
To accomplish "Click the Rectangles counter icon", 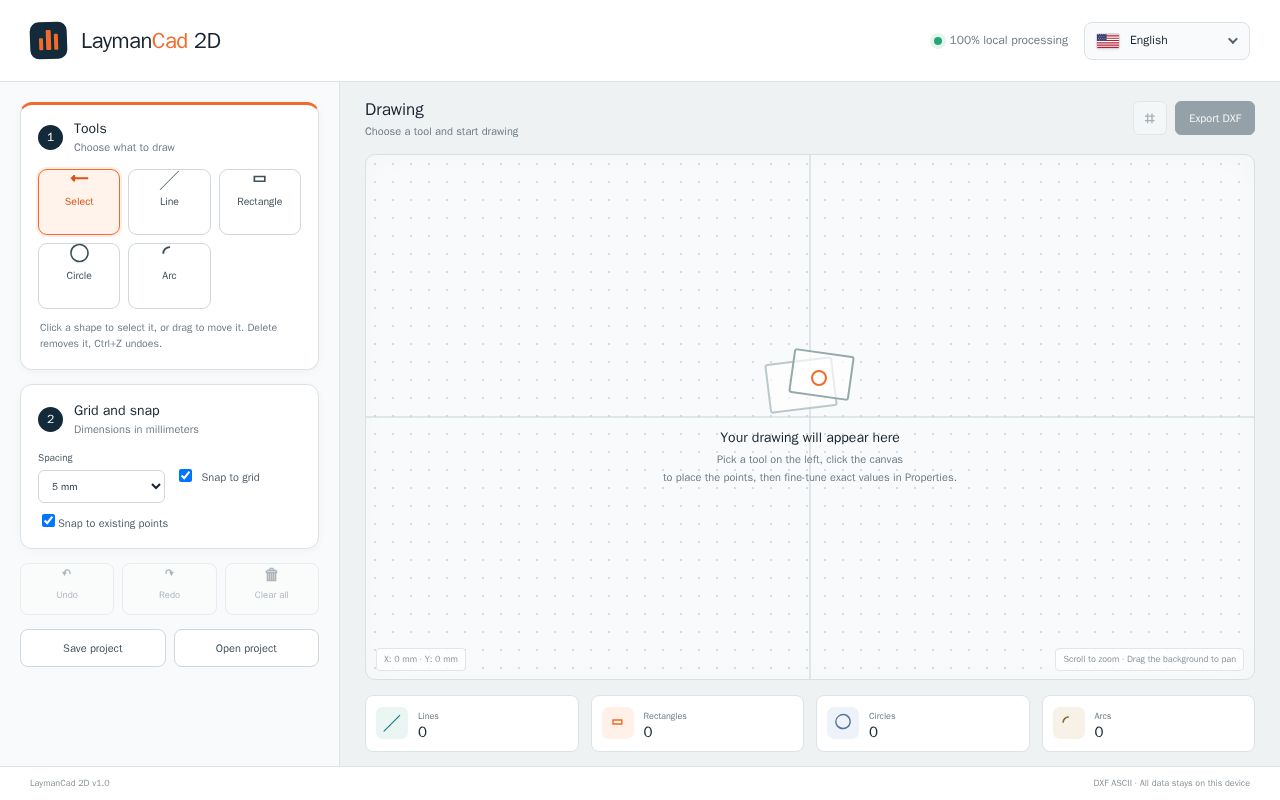I will pos(618,723).
